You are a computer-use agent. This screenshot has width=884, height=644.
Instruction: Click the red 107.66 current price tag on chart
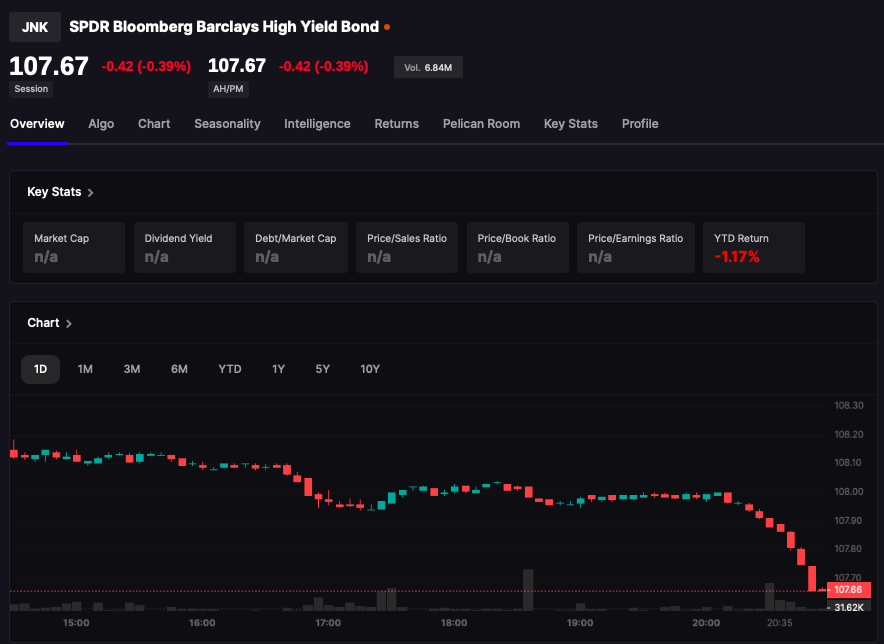coord(848,590)
